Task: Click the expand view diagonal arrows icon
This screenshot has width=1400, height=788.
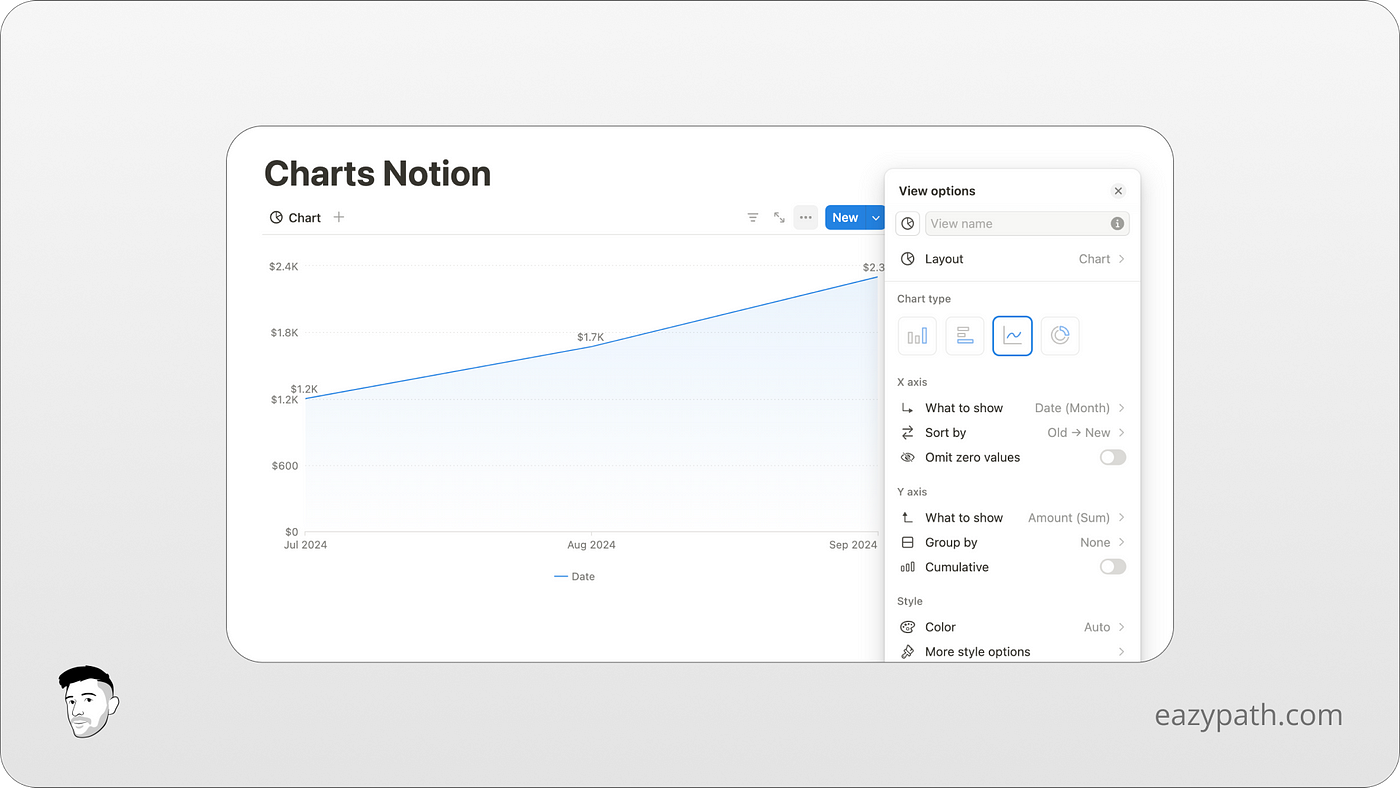Action: 779,217
